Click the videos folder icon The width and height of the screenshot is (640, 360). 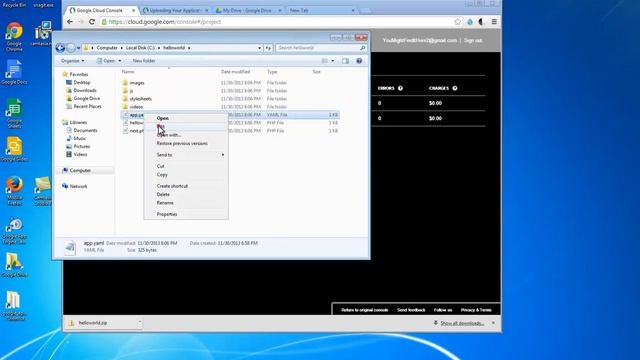125,107
